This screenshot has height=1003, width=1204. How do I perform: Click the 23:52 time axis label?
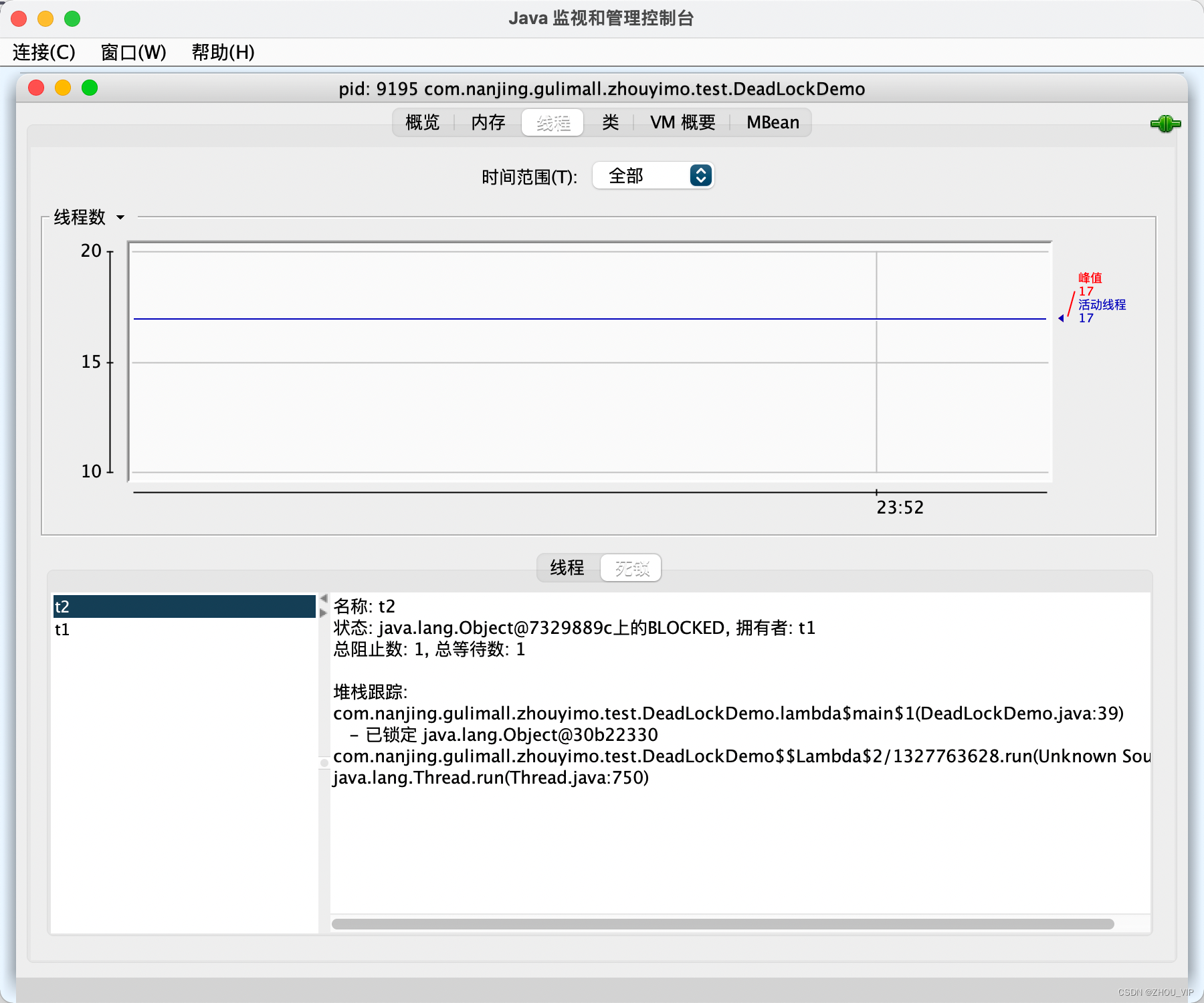[x=900, y=508]
